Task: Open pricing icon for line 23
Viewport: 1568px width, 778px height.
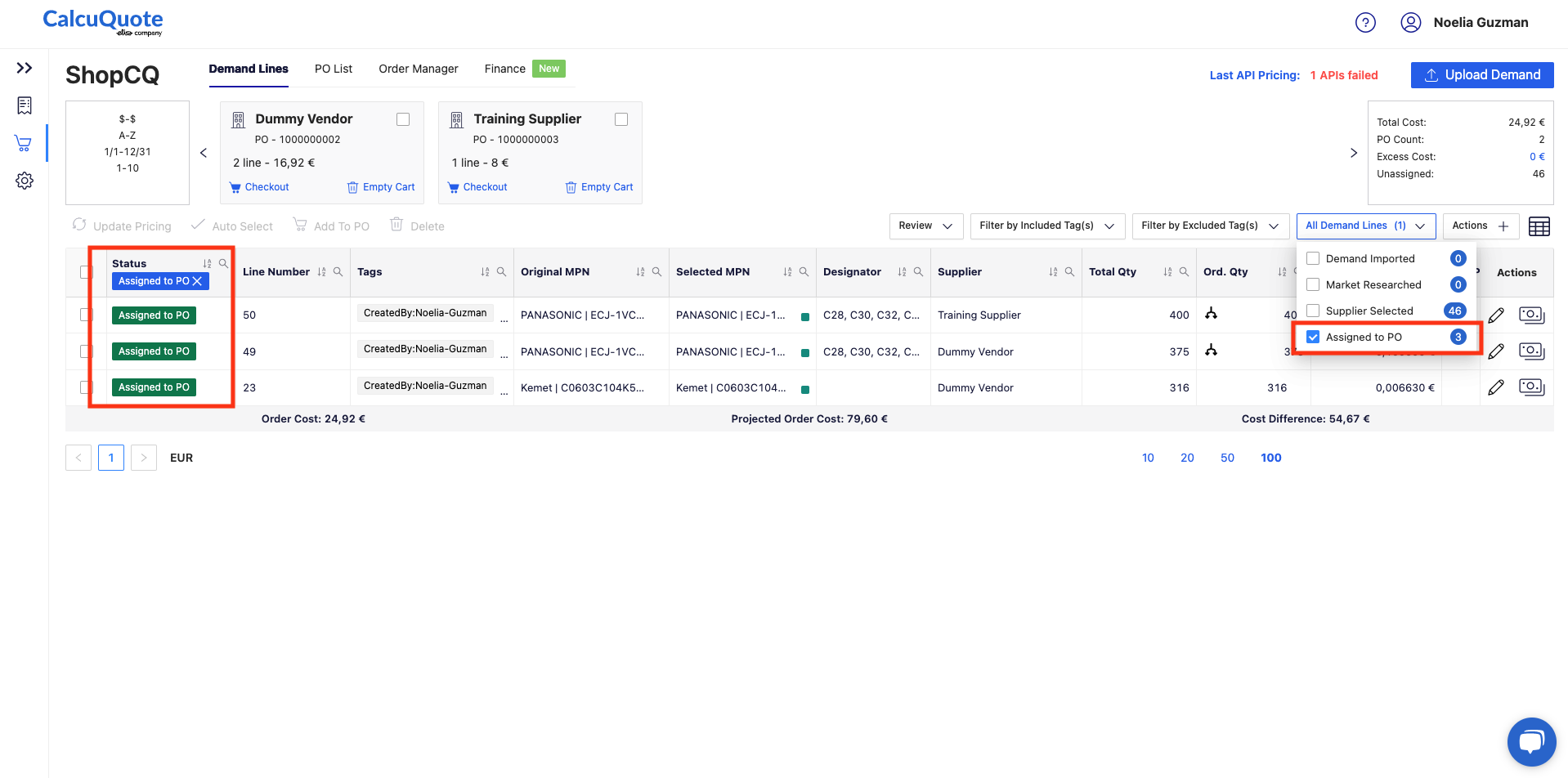Action: (x=1531, y=387)
